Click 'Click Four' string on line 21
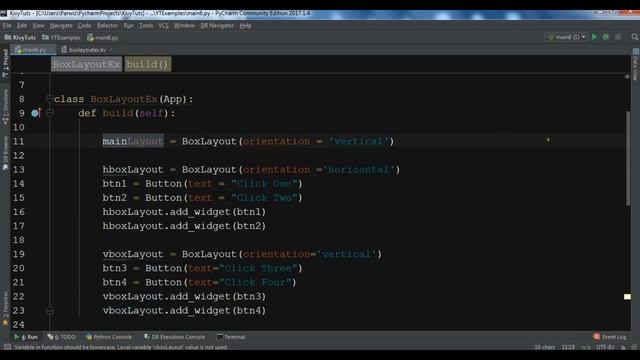The width and height of the screenshot is (640, 360). click(256, 282)
